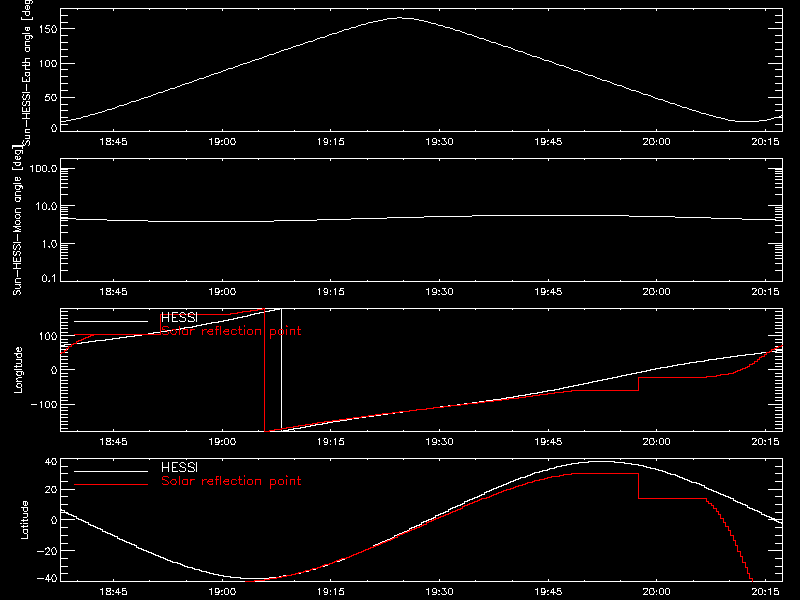Viewport: 800px width, 600px height.
Task: Click 18:45 time label under Longitude plot
Action: pos(113,442)
